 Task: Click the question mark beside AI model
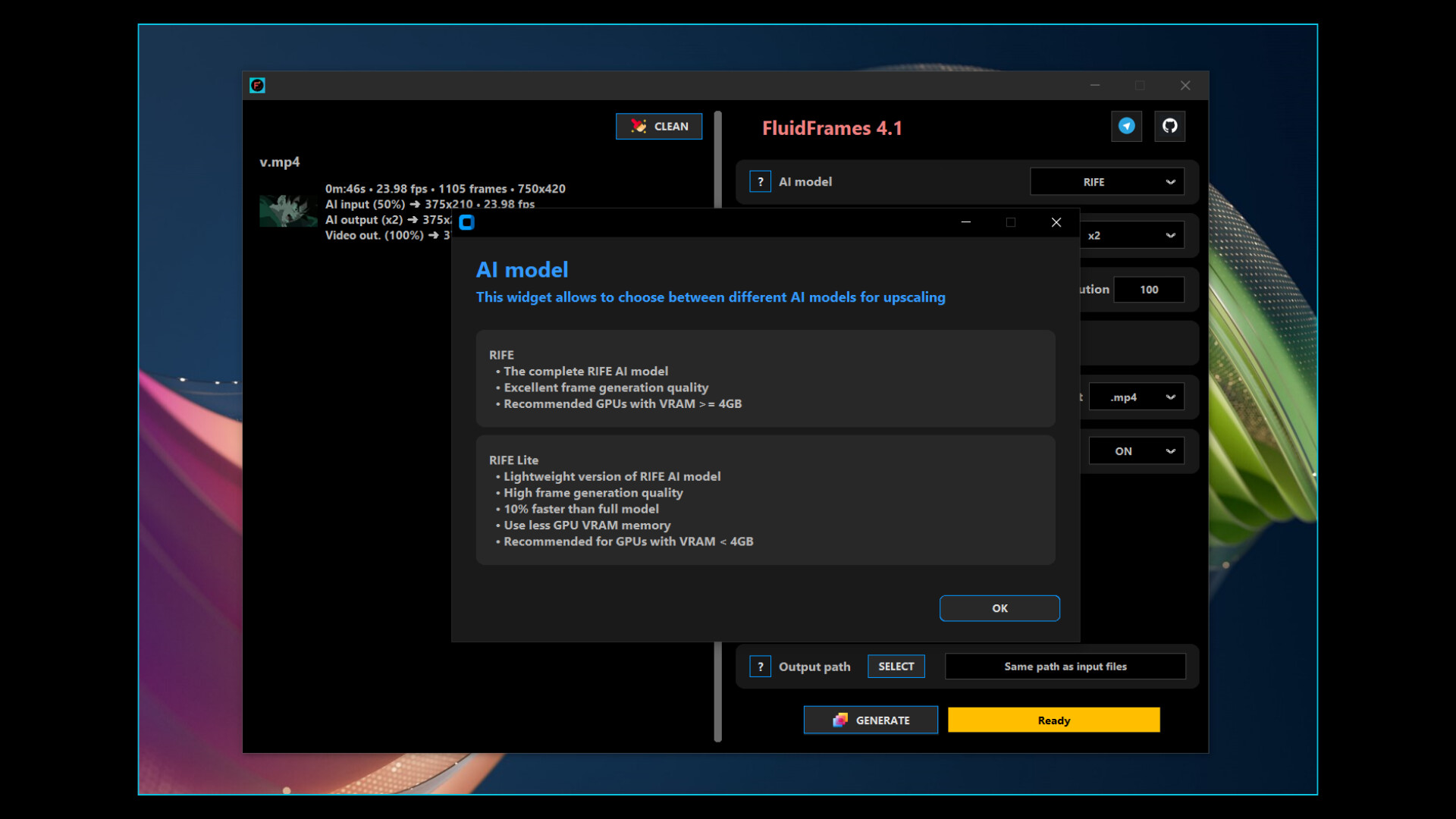click(x=760, y=181)
